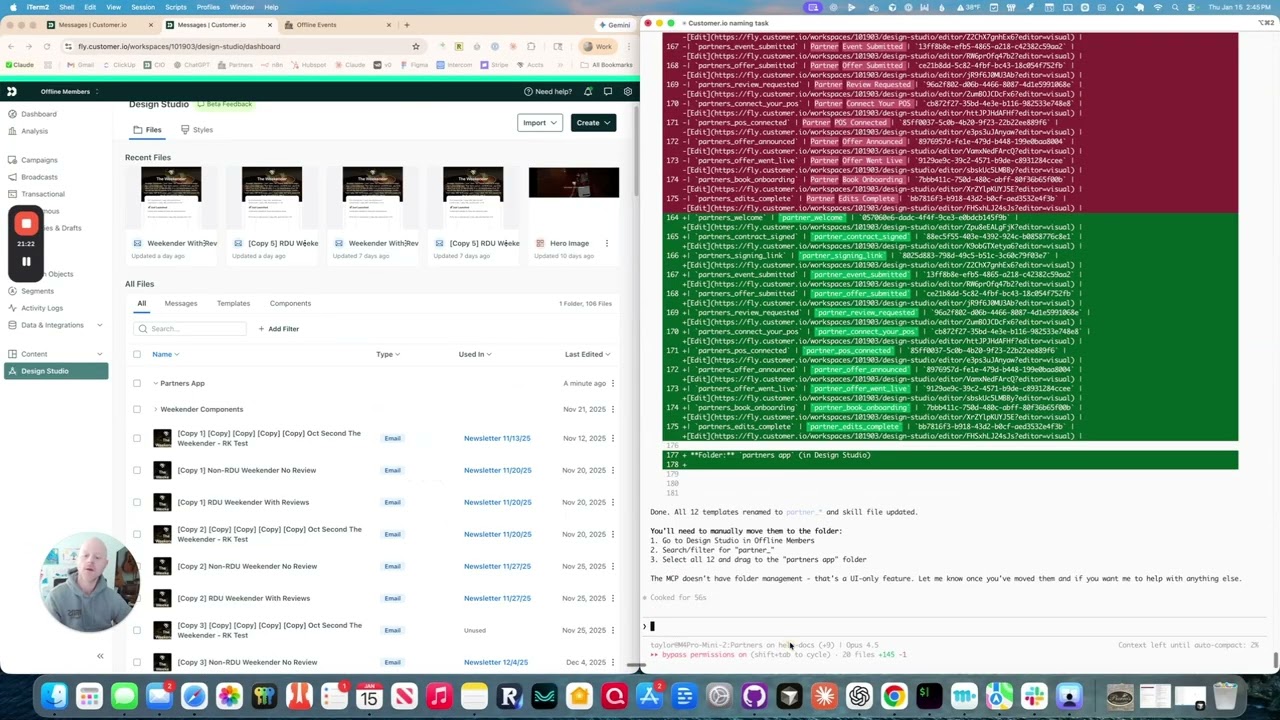Click the Customer.io logo icon
This screenshot has height=720, width=1280.
pyautogui.click(x=11, y=91)
